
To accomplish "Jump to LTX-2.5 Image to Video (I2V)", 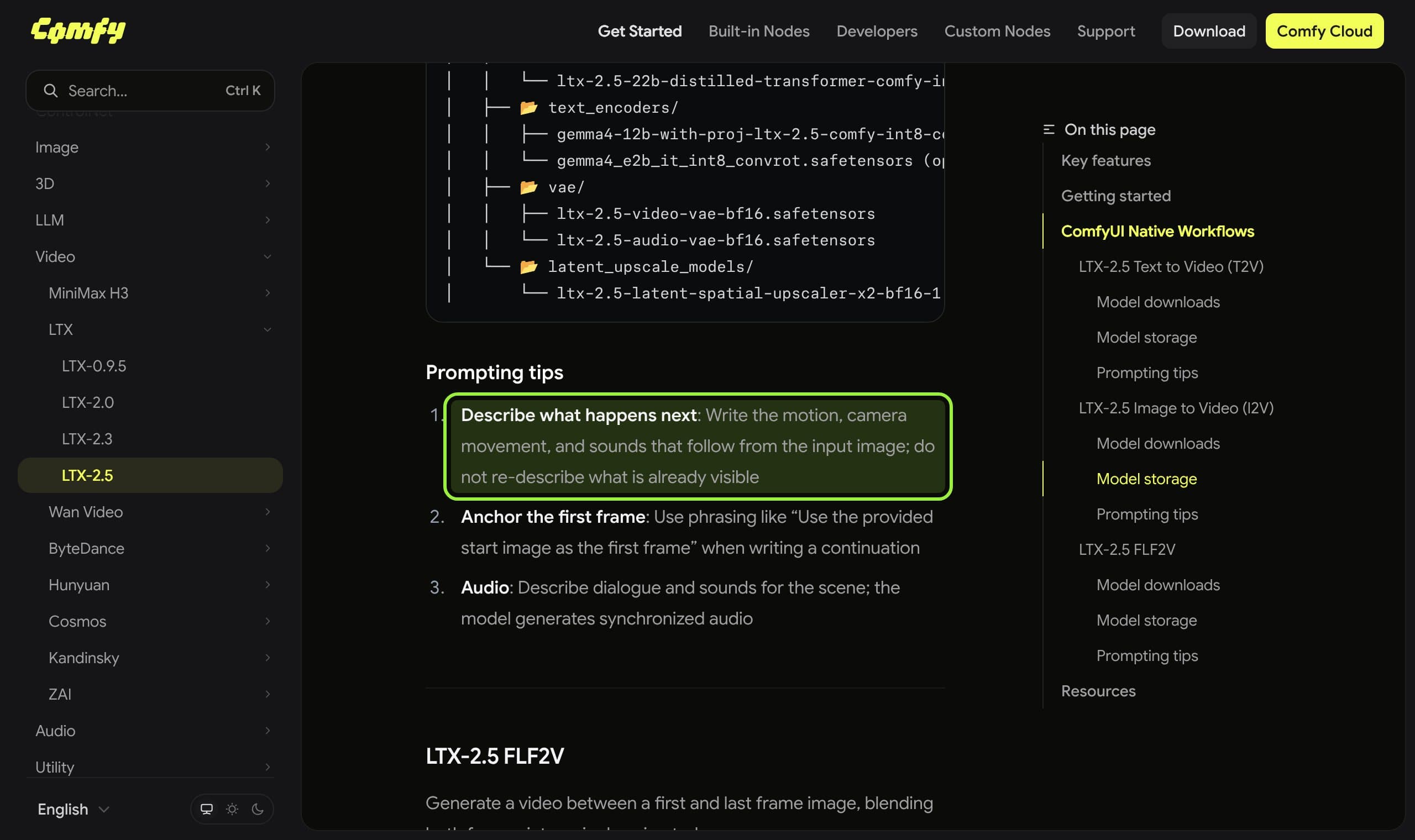I will coord(1176,408).
